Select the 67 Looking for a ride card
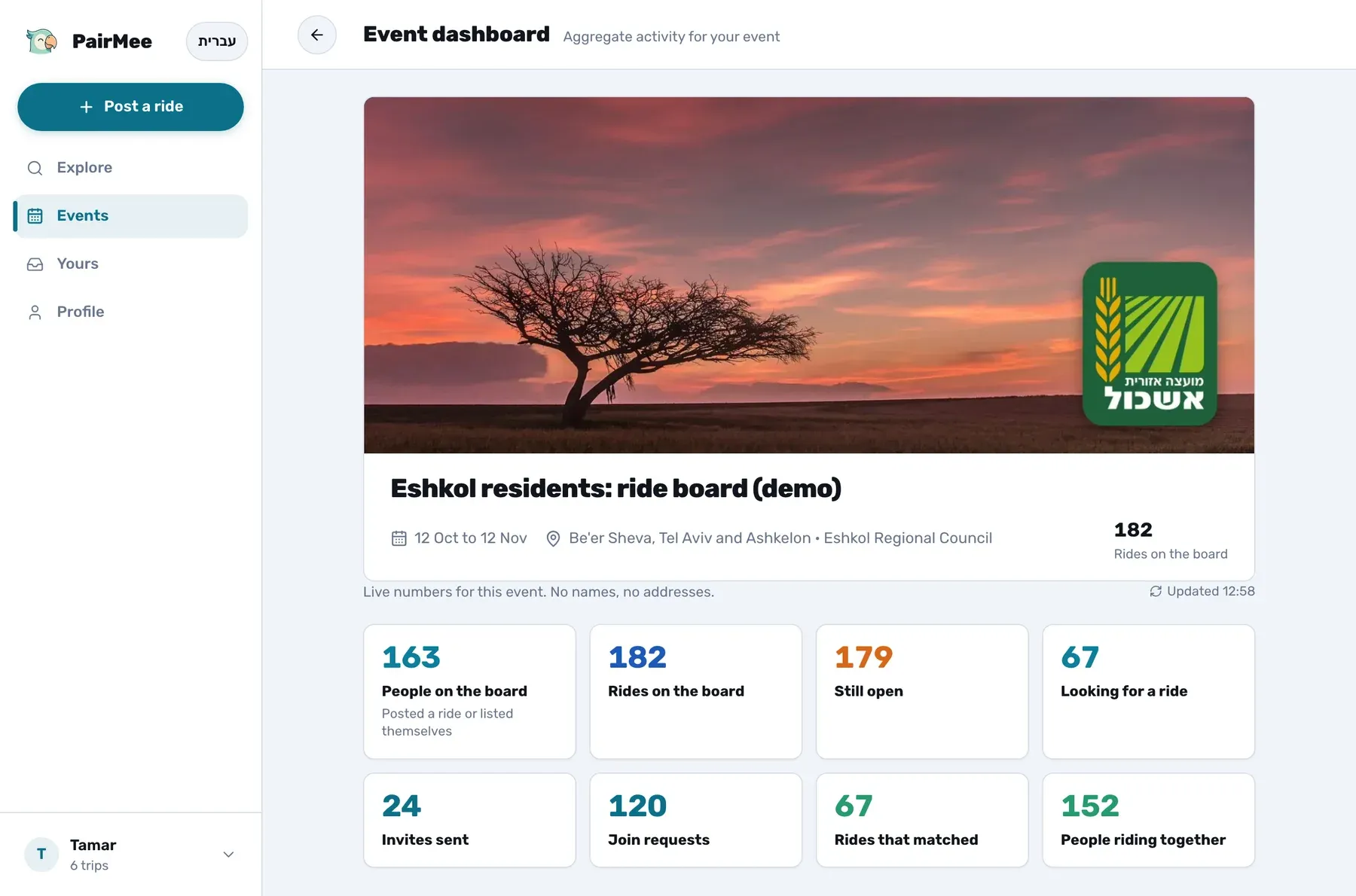This screenshot has height=896, width=1356. 1149,691
